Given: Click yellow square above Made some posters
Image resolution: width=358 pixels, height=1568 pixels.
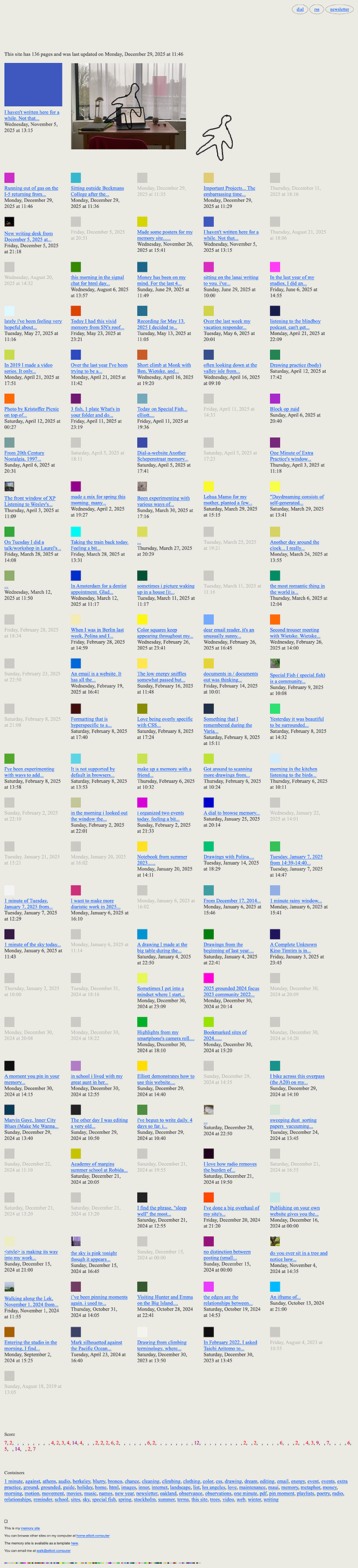Looking at the screenshot, I should click(x=142, y=221).
